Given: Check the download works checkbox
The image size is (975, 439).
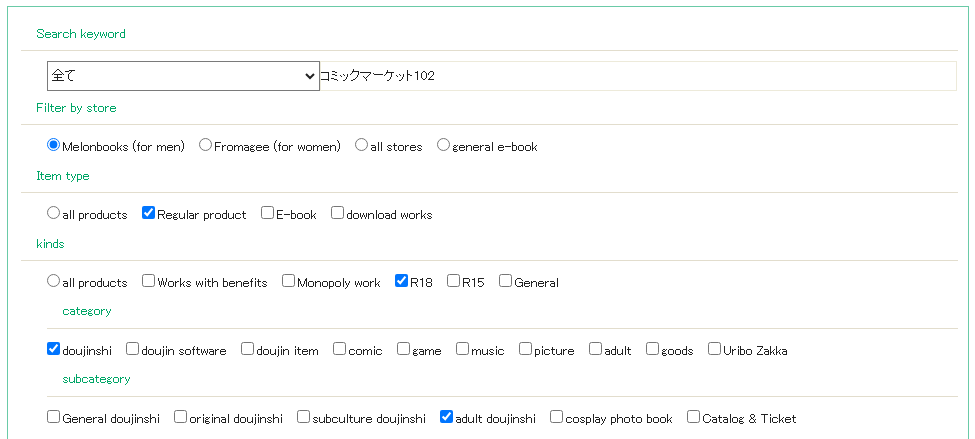Looking at the screenshot, I should 338,213.
